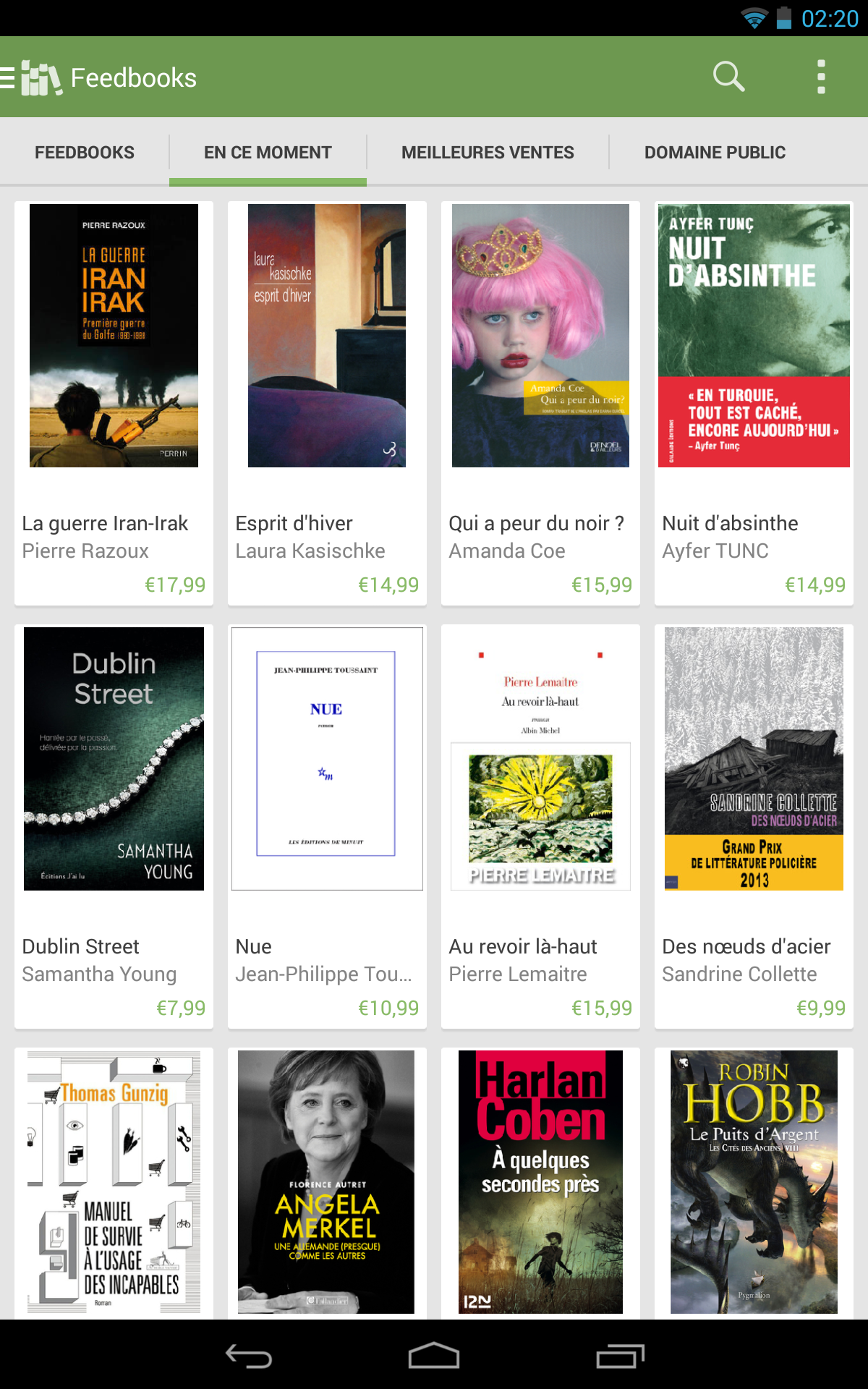The width and height of the screenshot is (868, 1389).
Task: Open the Dublin Street book cover
Action: point(114,759)
